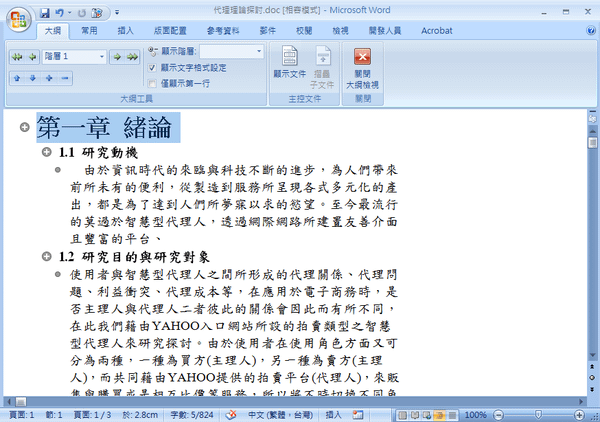This screenshot has width=600, height=422.
Task: Collapse the selected outline item with the minus icon
Action: [x=65, y=78]
